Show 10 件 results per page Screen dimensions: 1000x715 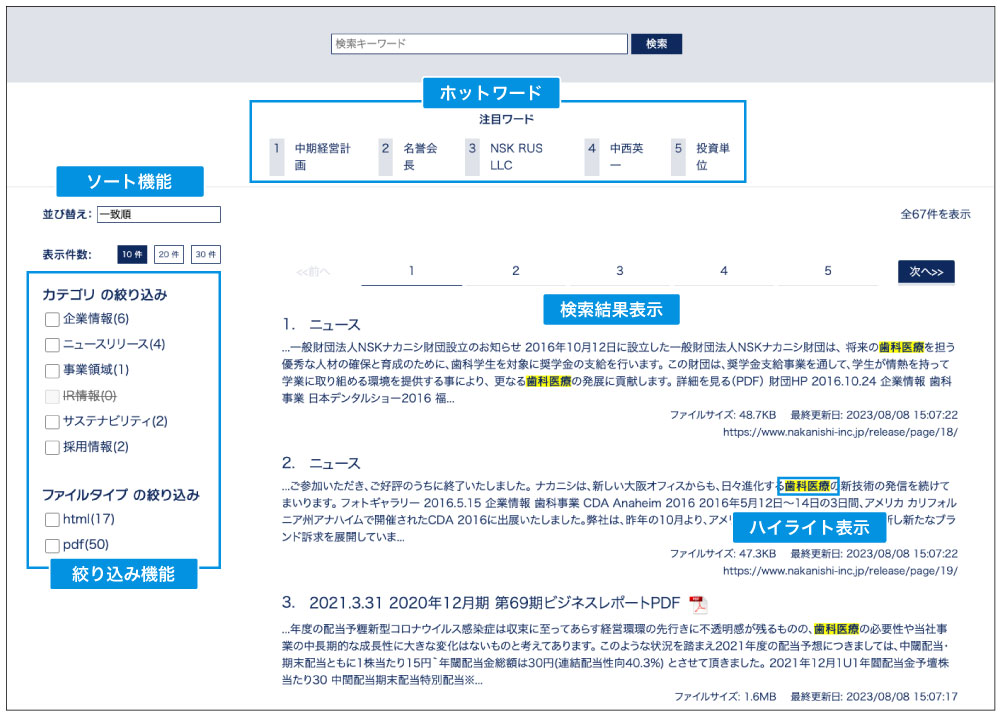132,254
